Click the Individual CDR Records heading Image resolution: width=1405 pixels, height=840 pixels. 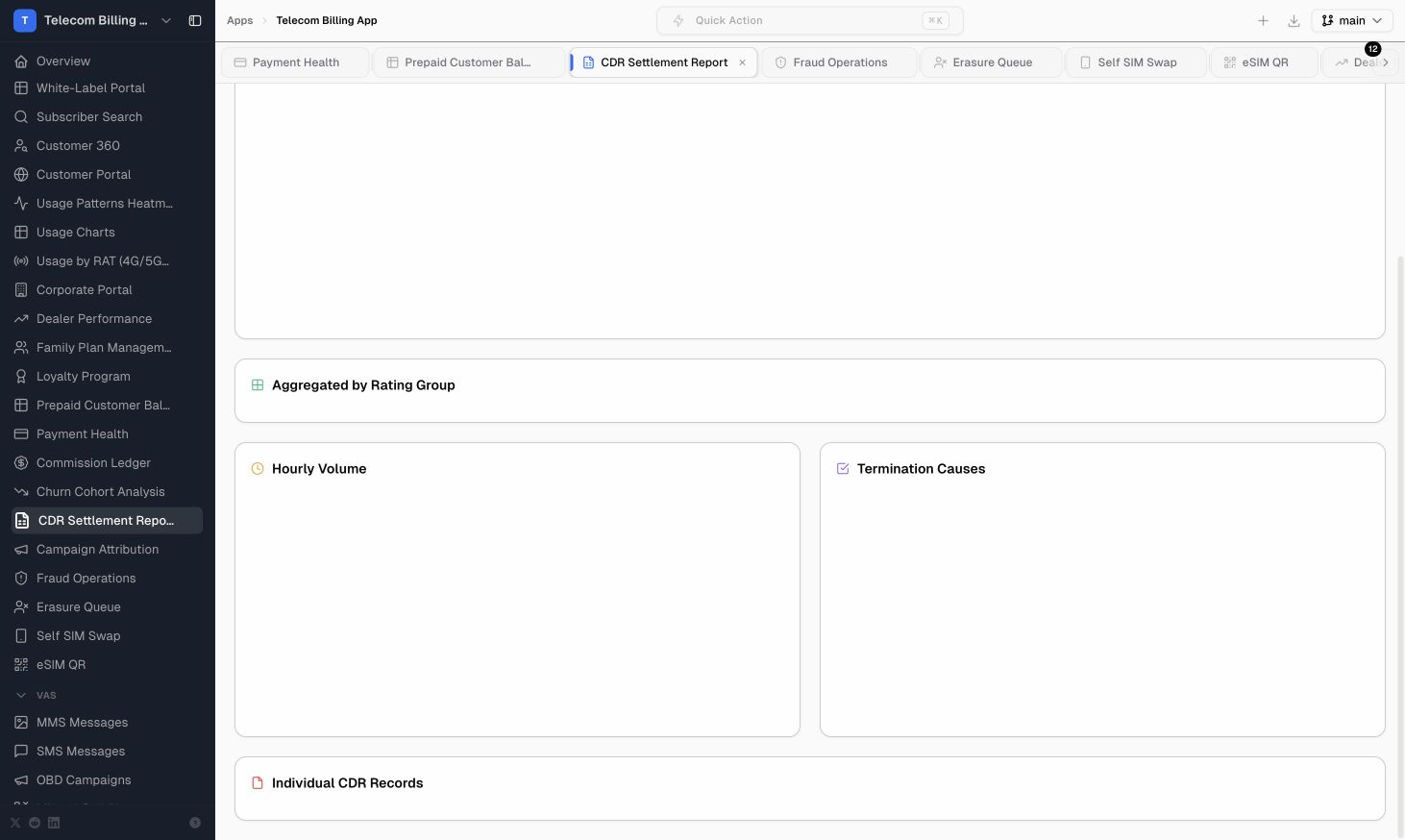(x=347, y=783)
